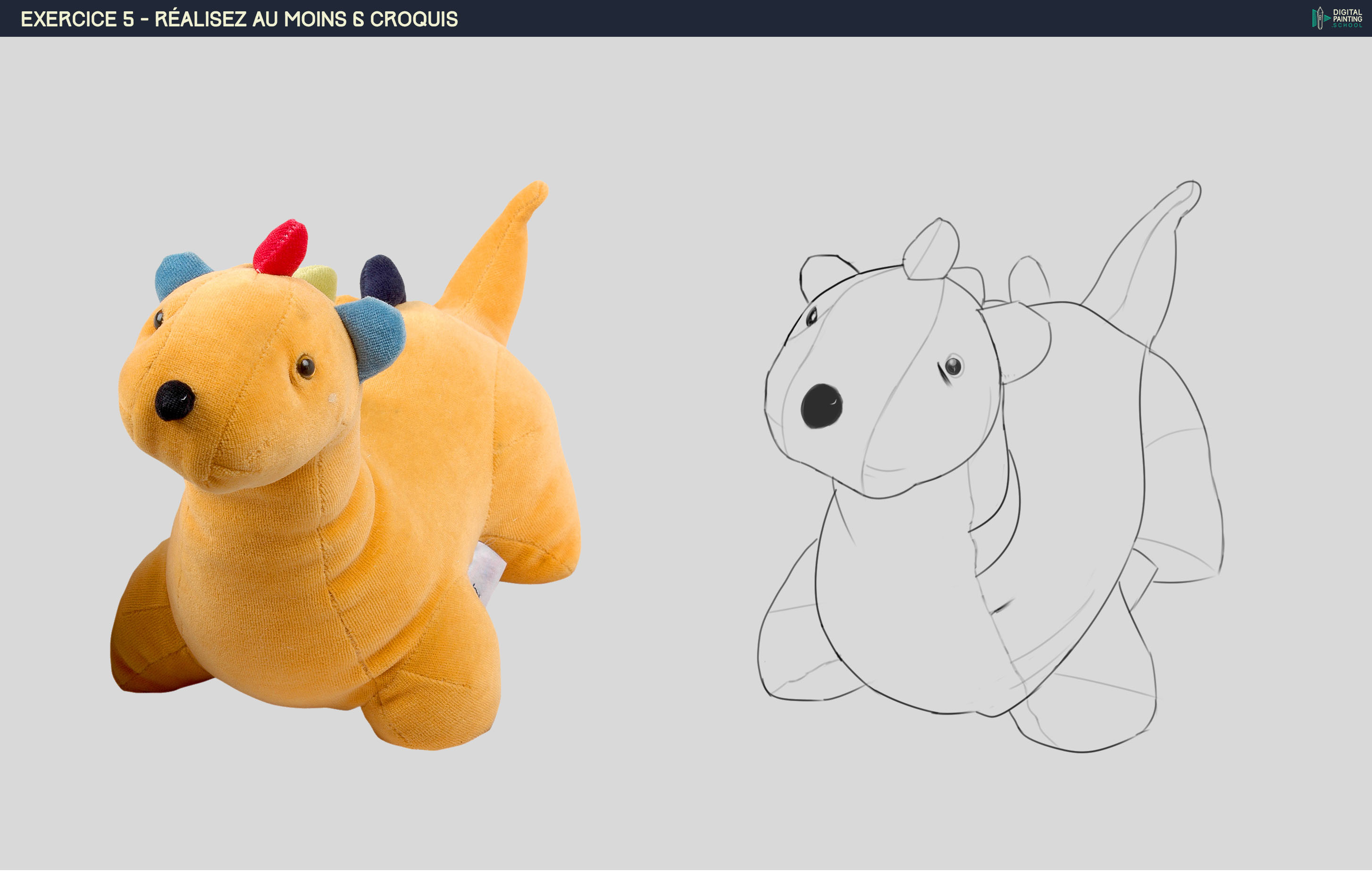The image size is (1372, 871).
Task: Select the dark navy spike on the plush
Action: 382,280
